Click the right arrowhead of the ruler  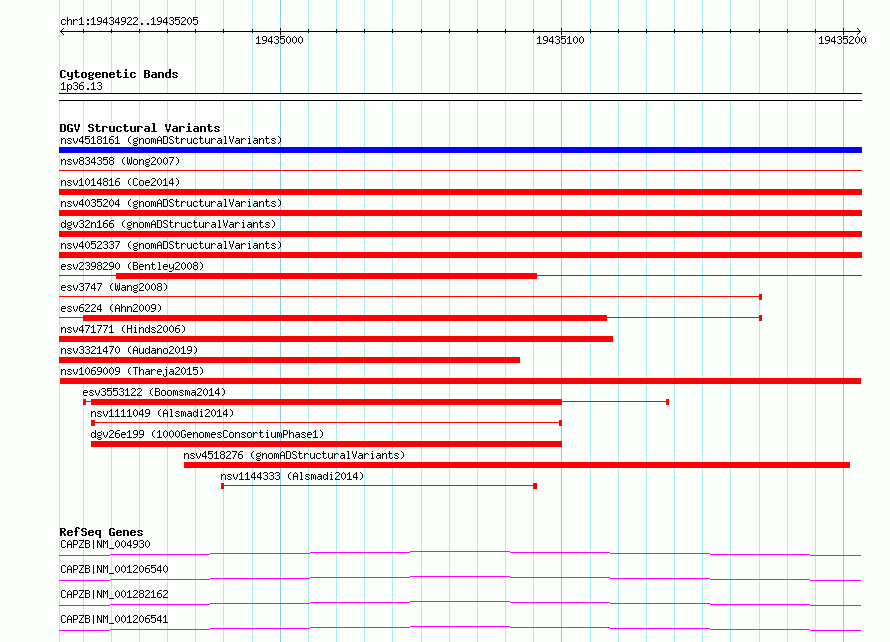[x=859, y=31]
